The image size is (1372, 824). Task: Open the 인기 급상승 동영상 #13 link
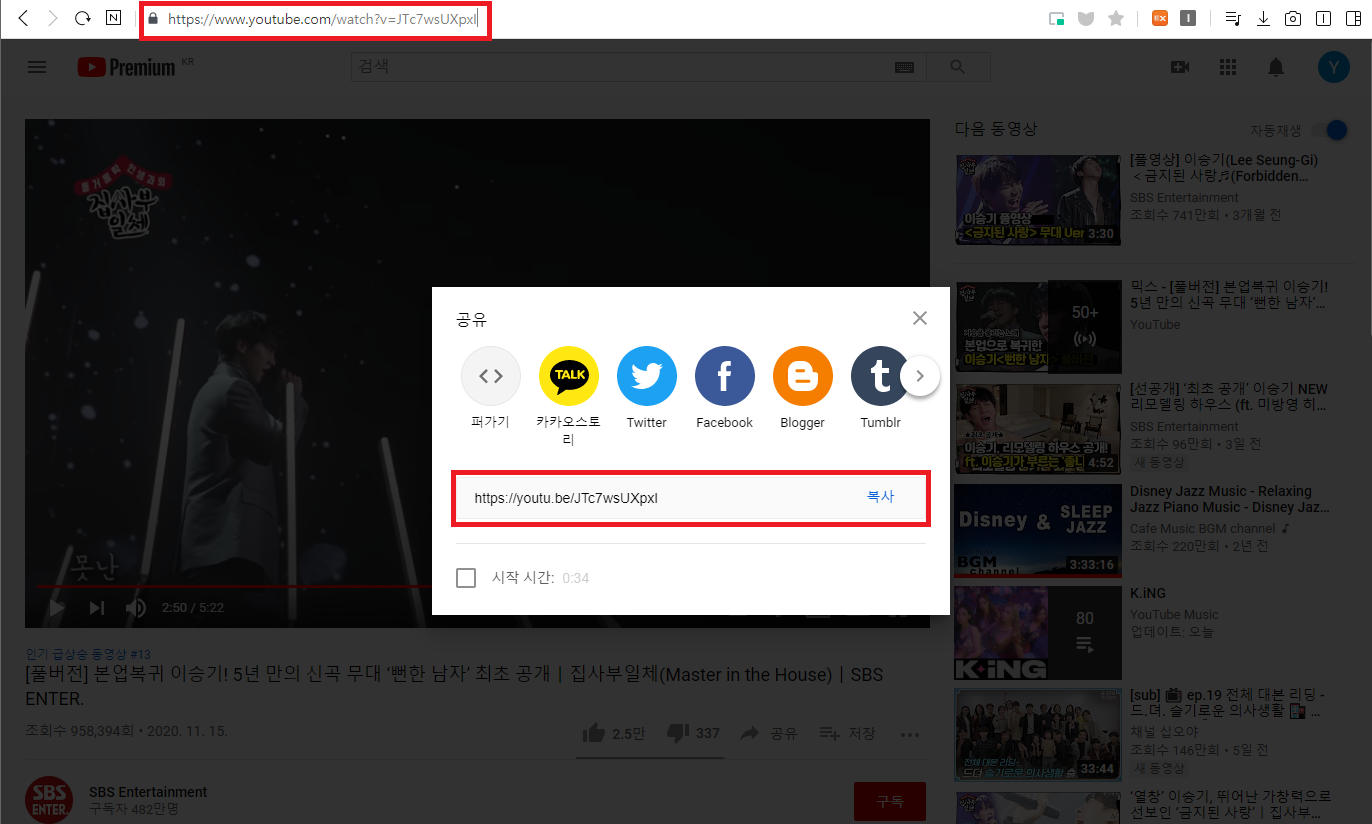(88, 653)
